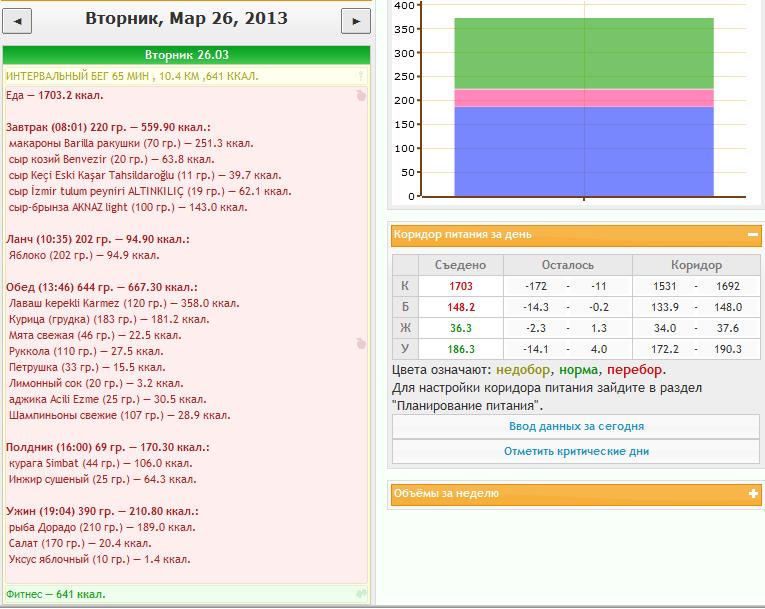Select the Ланч (10:35) meal heading

(98, 239)
